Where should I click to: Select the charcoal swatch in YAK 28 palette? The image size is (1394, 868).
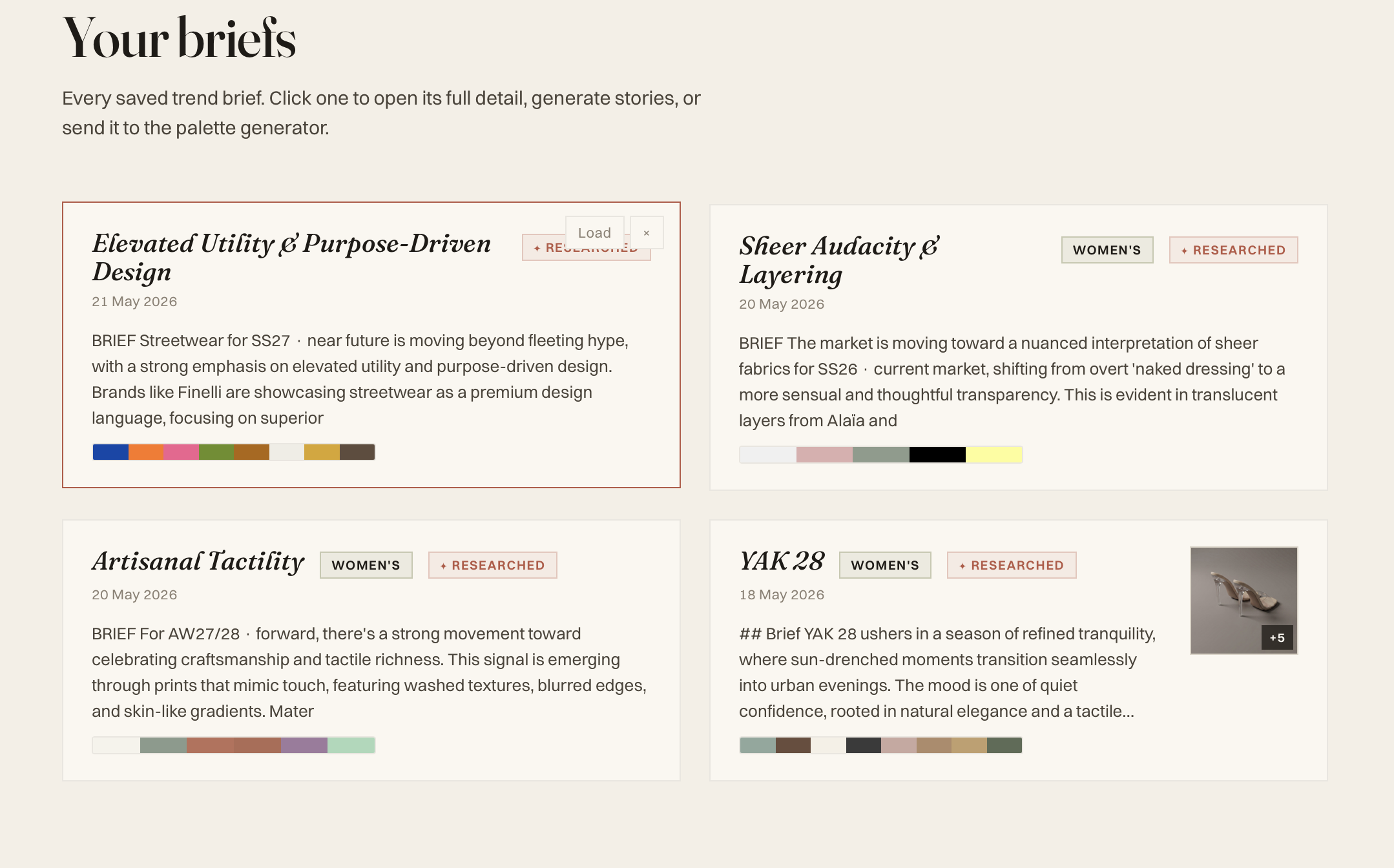point(864,745)
